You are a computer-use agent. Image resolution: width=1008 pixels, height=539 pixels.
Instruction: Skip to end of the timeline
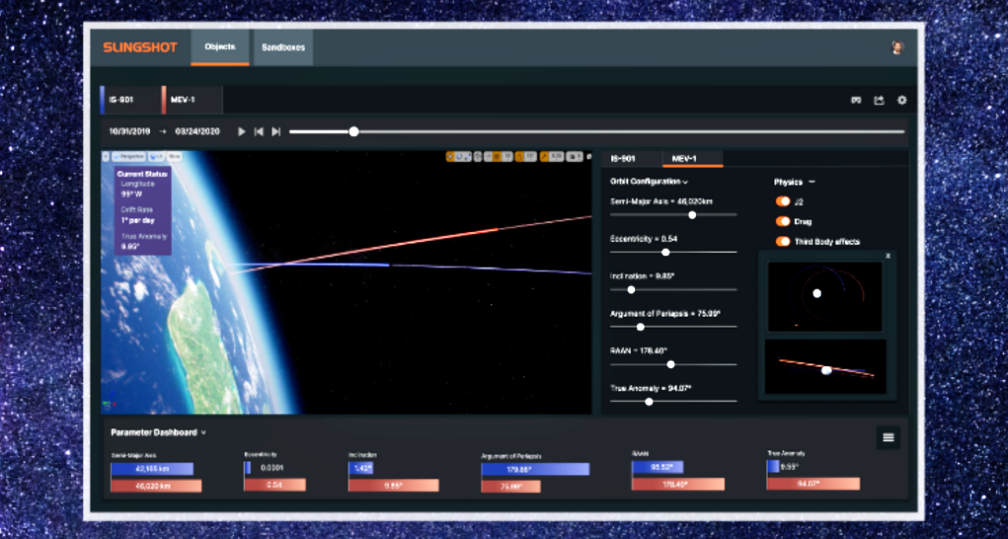click(276, 131)
